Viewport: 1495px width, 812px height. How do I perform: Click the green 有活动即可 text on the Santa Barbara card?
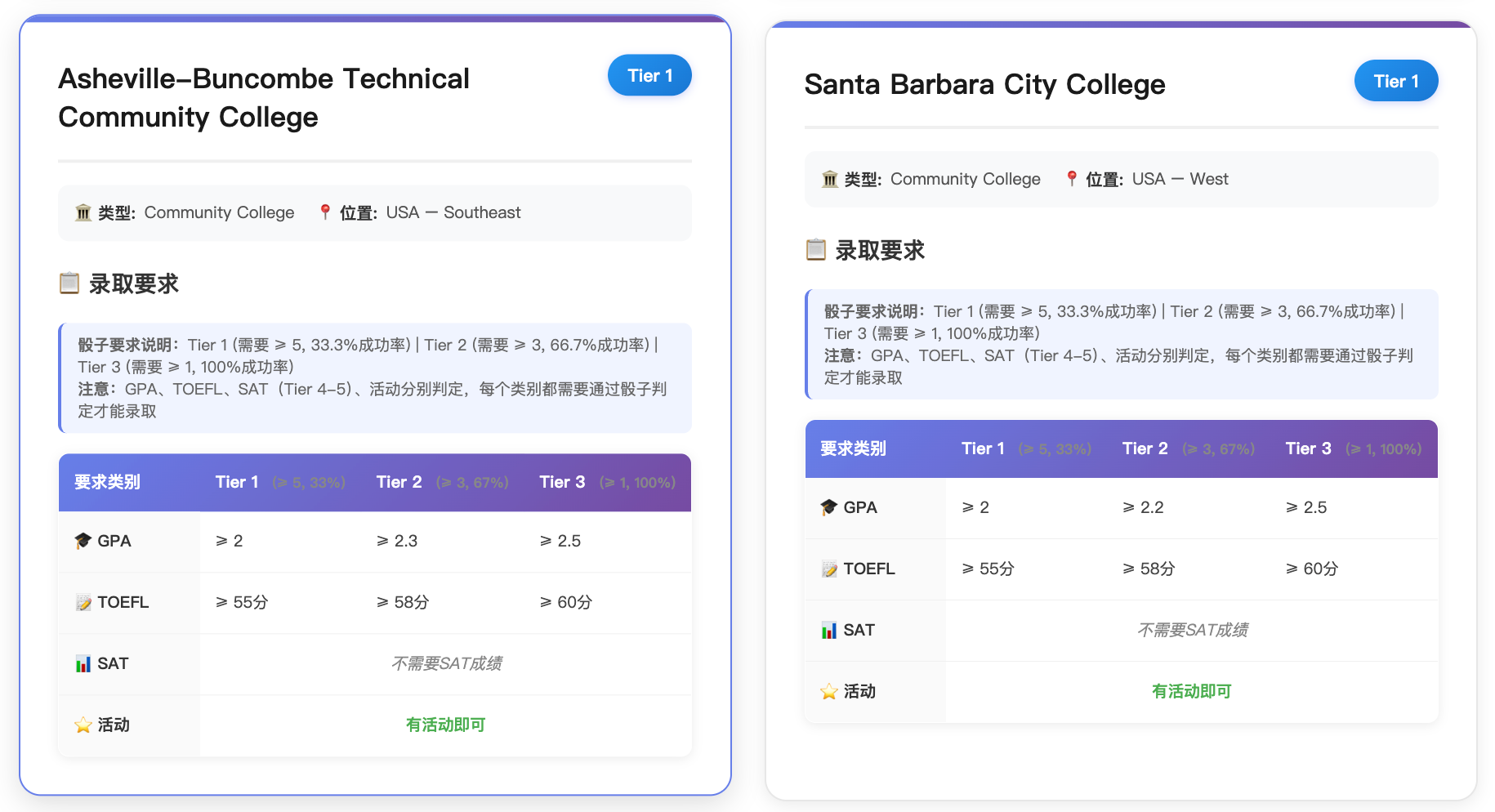click(1192, 691)
